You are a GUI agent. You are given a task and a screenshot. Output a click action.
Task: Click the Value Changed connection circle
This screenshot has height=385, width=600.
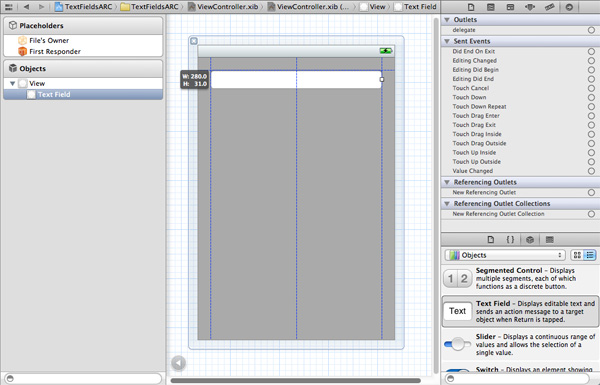(591, 171)
